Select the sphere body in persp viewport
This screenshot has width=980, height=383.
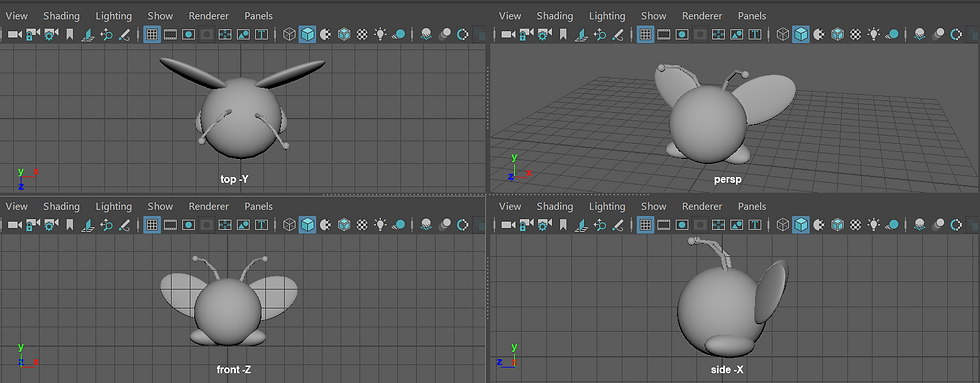tap(708, 124)
